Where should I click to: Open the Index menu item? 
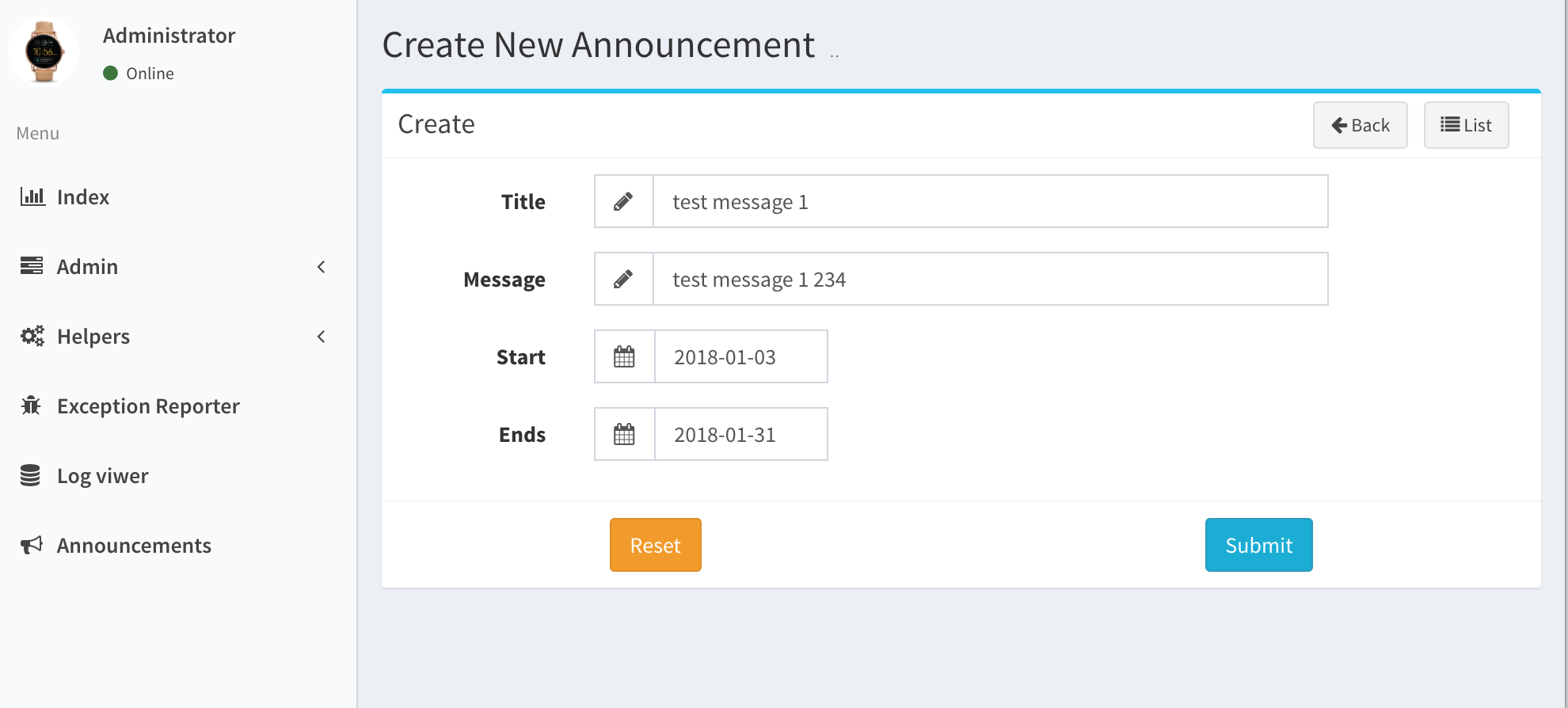point(82,196)
